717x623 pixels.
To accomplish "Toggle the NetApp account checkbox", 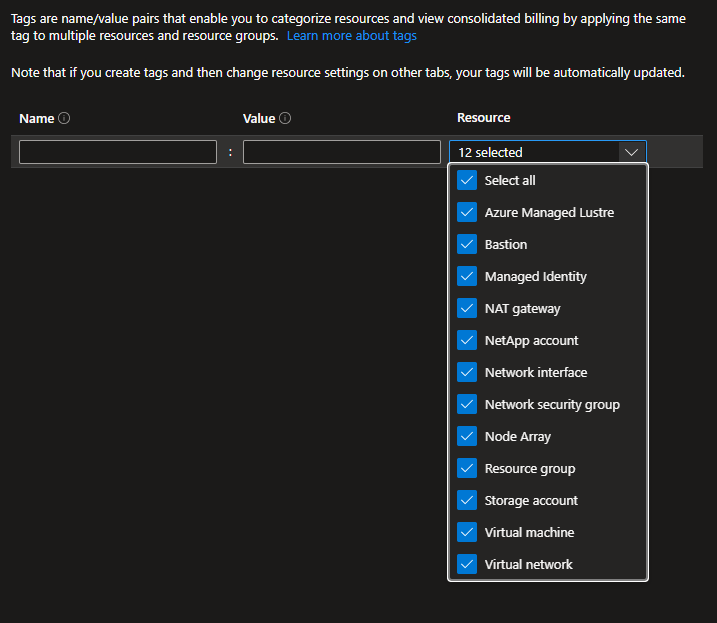I will click(x=467, y=340).
